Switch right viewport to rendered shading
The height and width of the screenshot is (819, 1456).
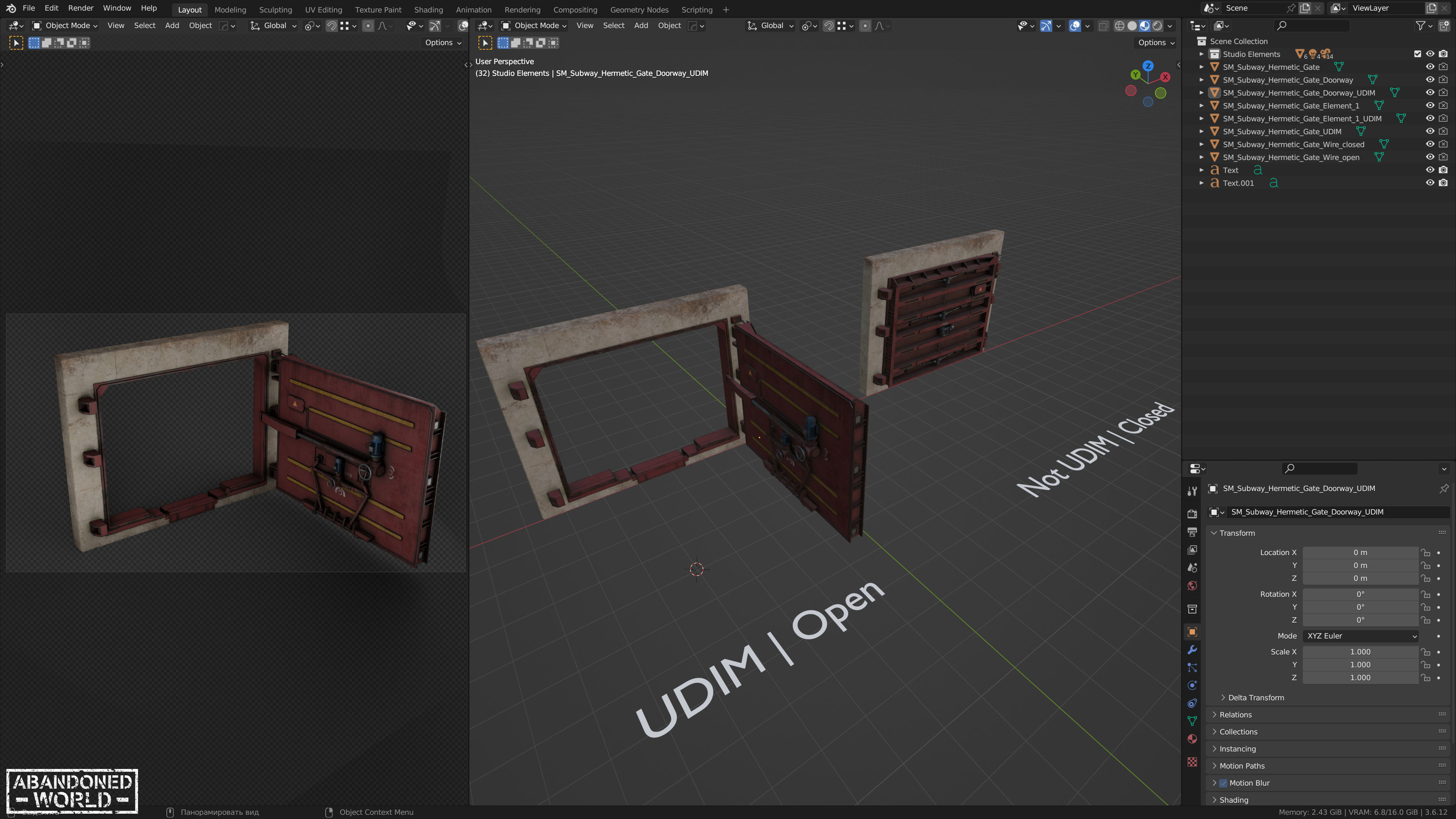(1158, 25)
